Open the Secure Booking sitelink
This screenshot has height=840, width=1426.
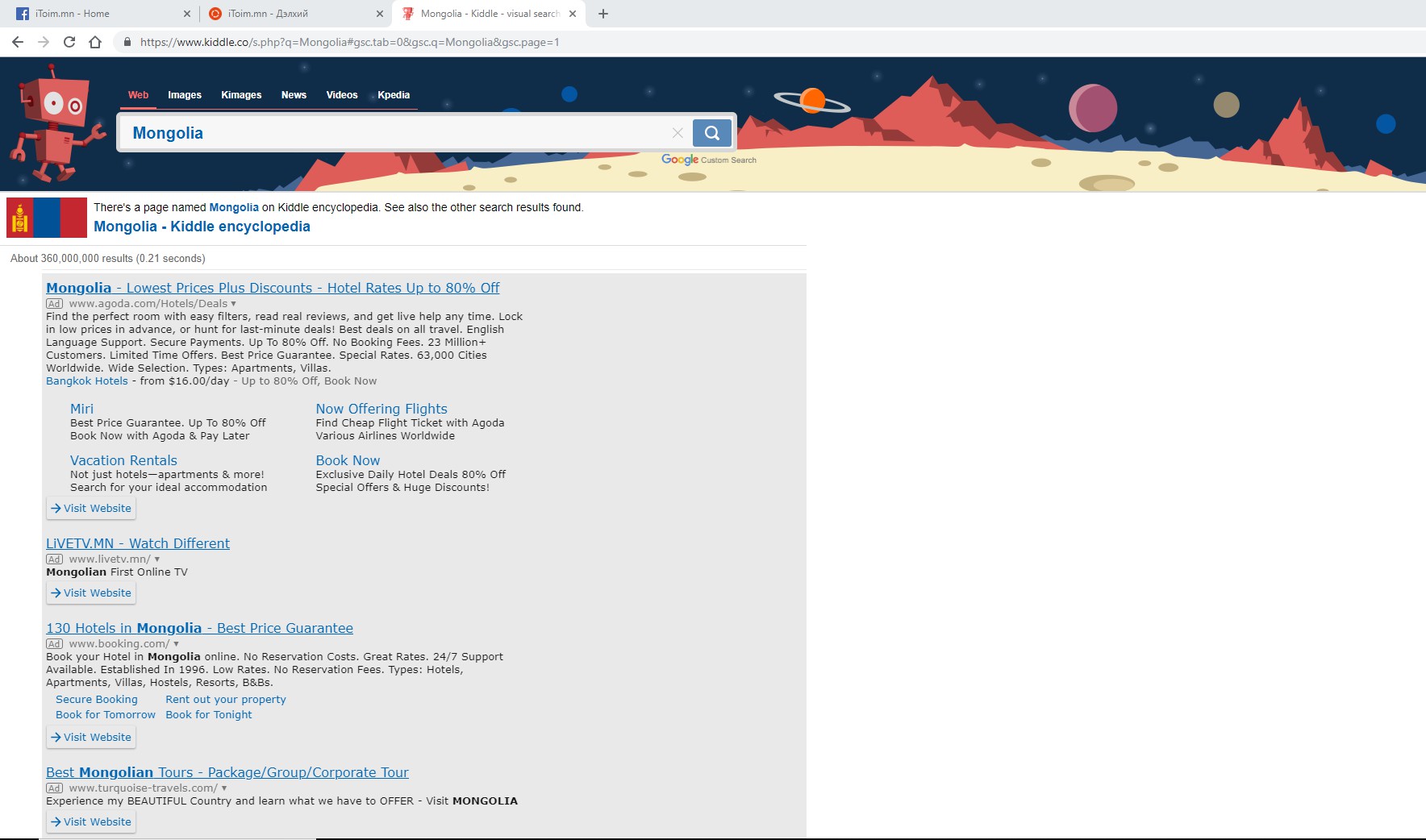[97, 699]
